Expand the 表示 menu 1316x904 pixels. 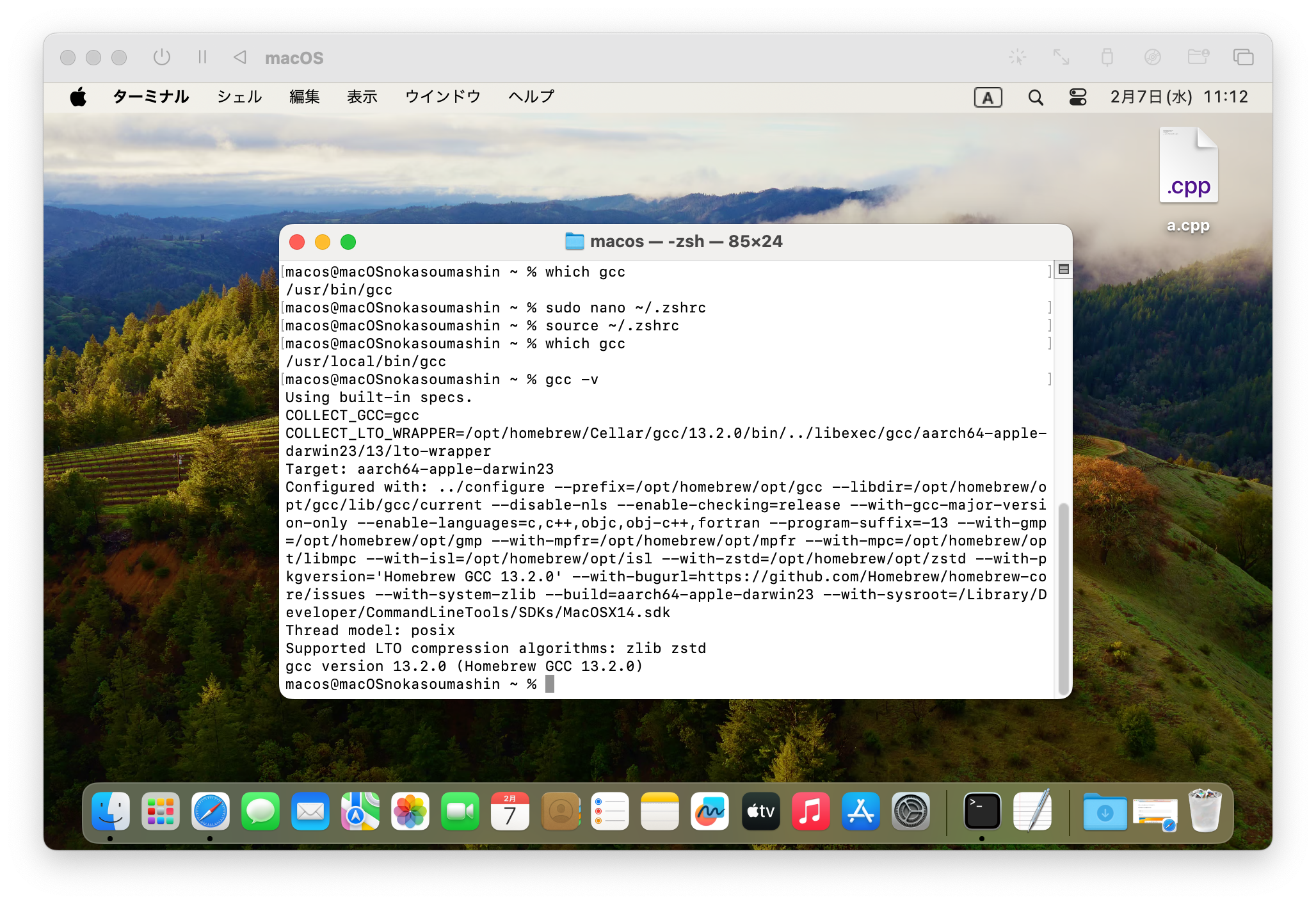(362, 97)
